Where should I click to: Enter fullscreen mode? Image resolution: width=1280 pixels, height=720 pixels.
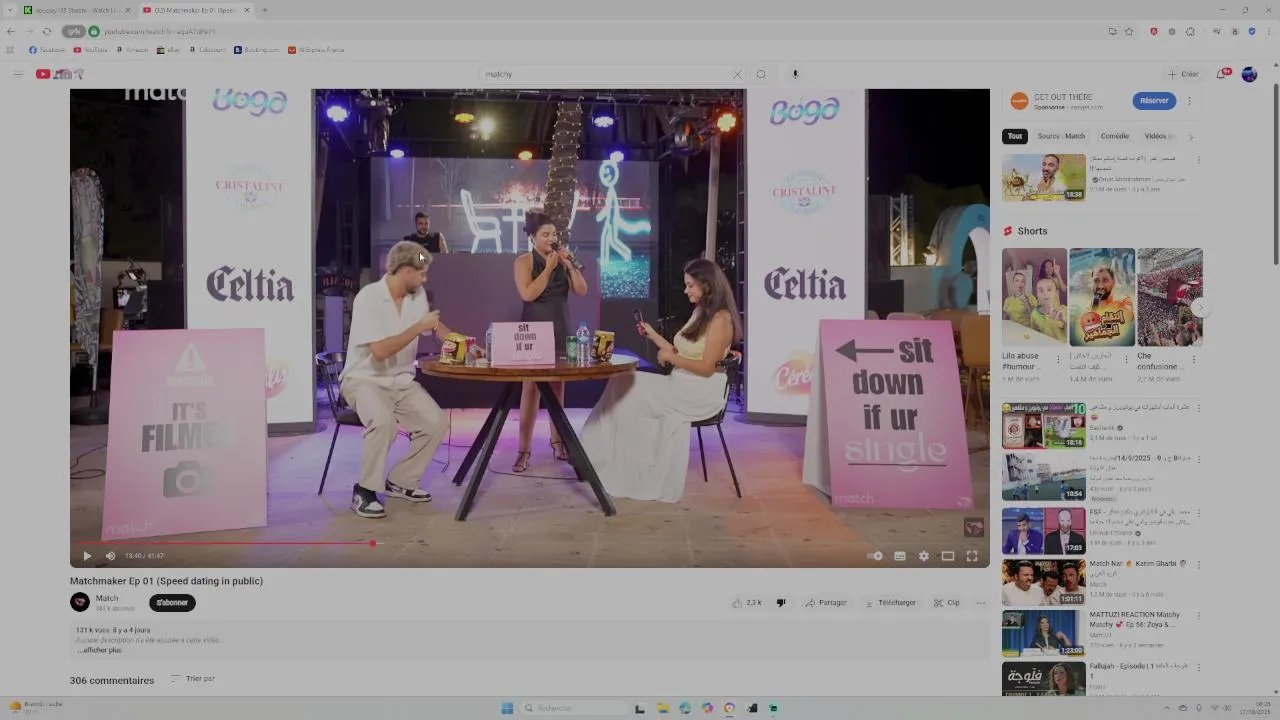(x=972, y=556)
